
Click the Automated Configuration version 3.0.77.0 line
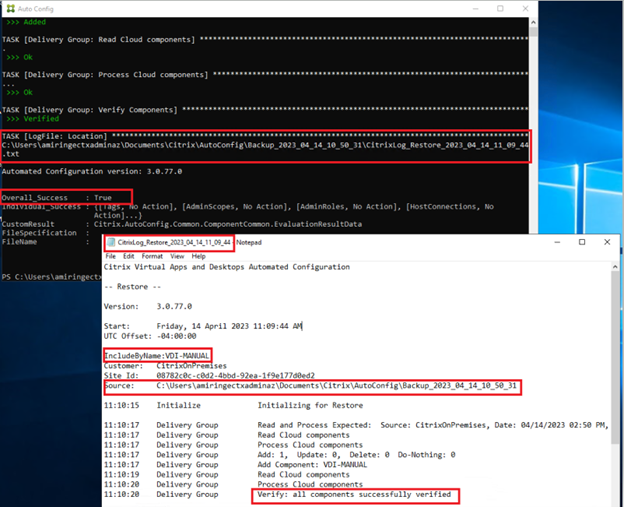coord(92,171)
